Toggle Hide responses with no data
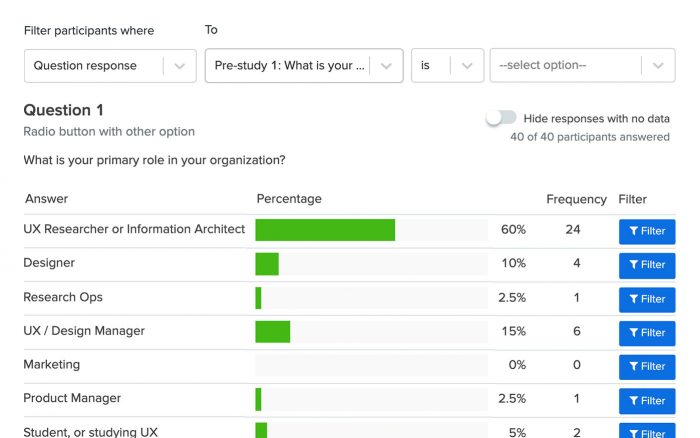 pyautogui.click(x=501, y=118)
